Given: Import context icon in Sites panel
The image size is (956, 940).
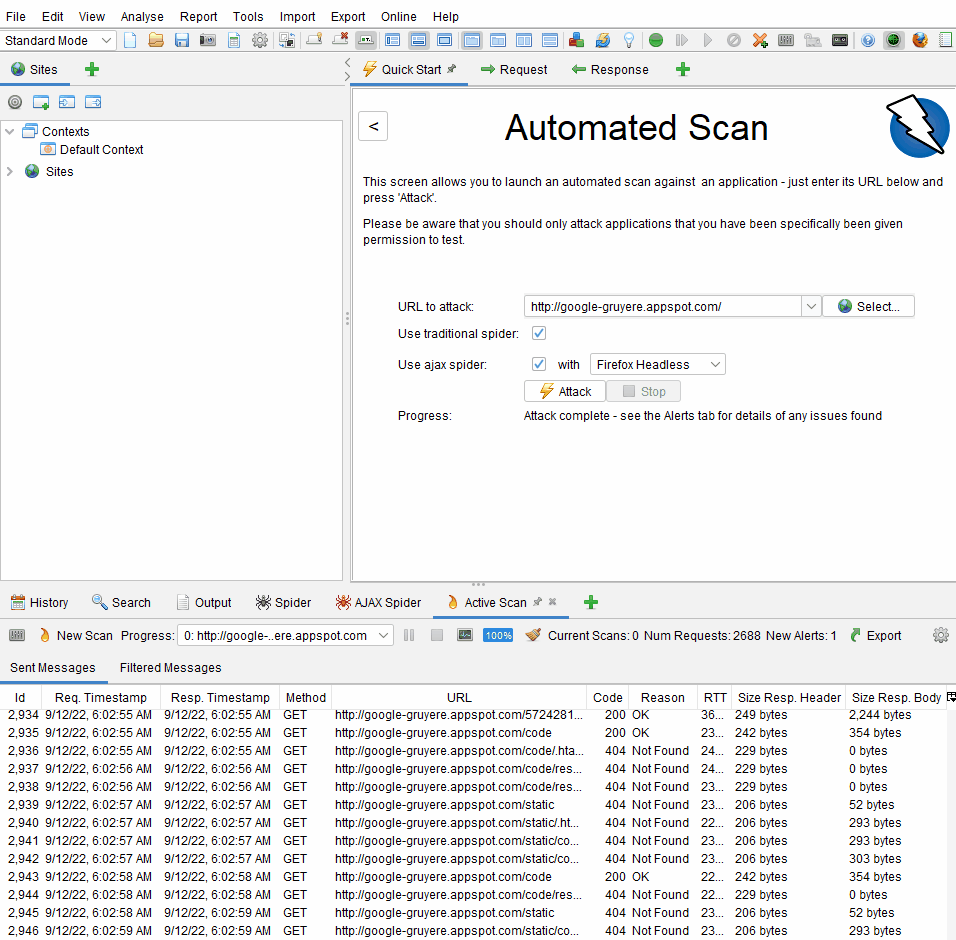Looking at the screenshot, I should click(67, 102).
